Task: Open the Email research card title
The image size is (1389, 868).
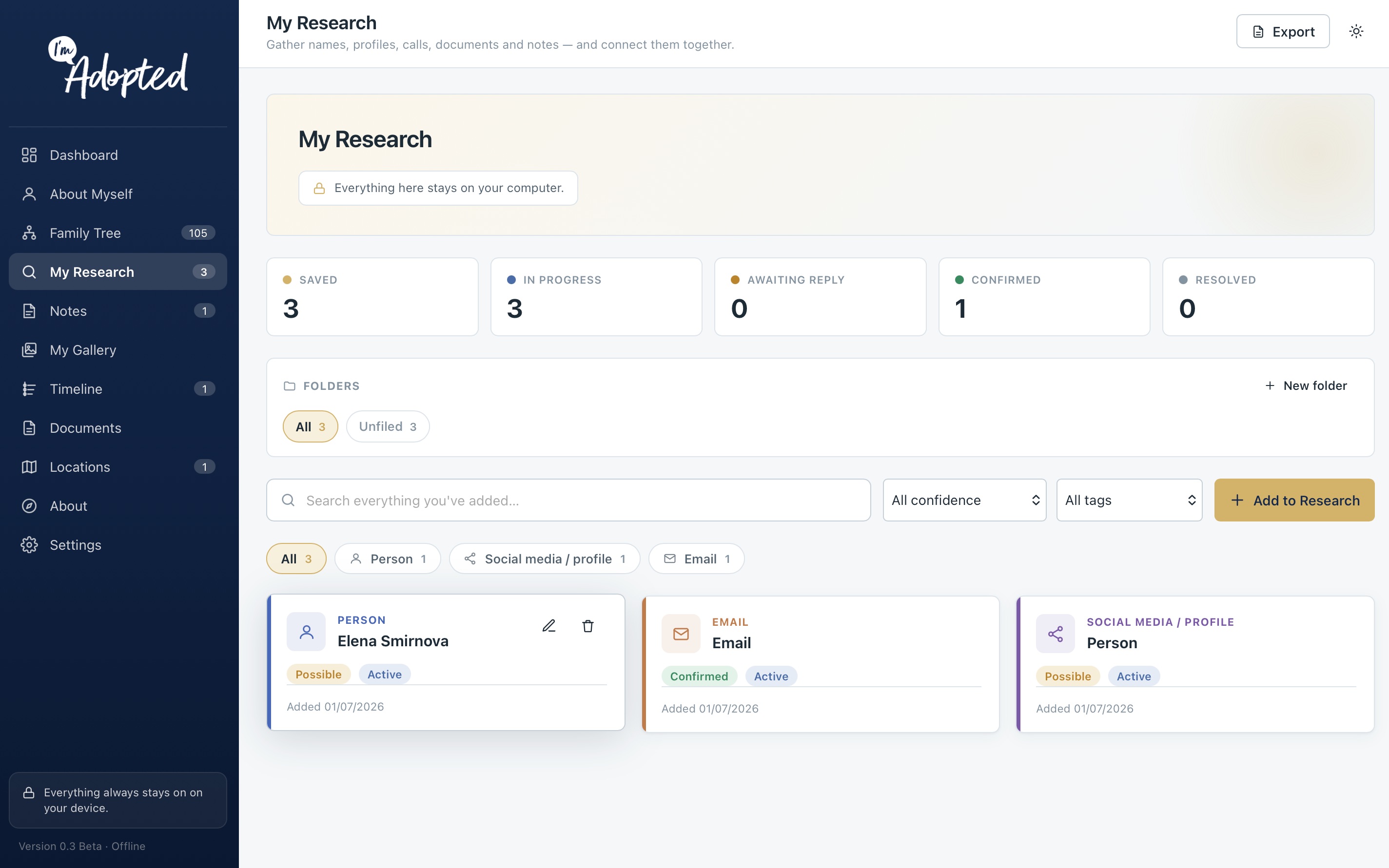Action: click(731, 643)
